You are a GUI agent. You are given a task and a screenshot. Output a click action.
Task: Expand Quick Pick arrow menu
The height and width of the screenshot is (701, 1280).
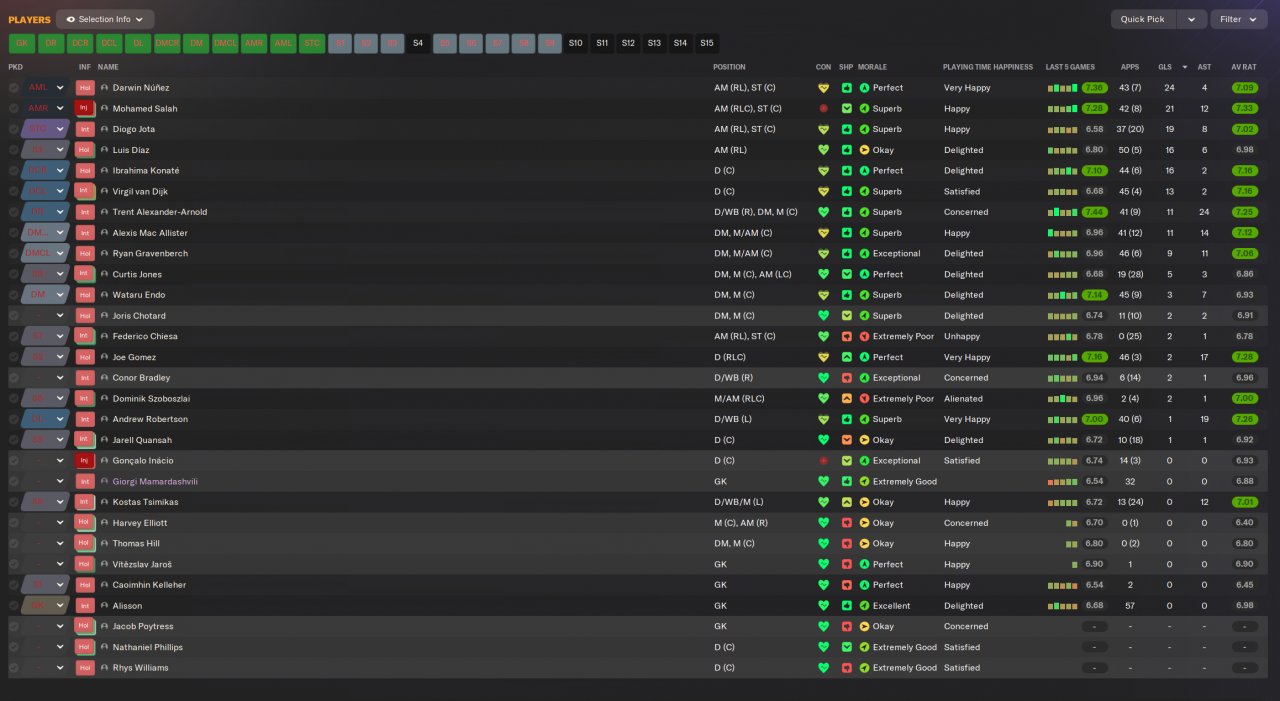click(x=1191, y=19)
